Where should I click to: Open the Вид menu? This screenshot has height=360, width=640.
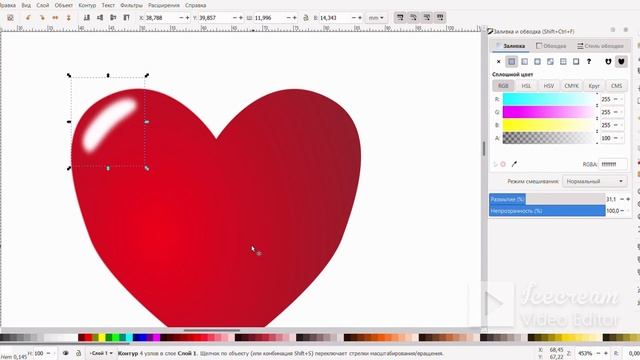point(26,5)
